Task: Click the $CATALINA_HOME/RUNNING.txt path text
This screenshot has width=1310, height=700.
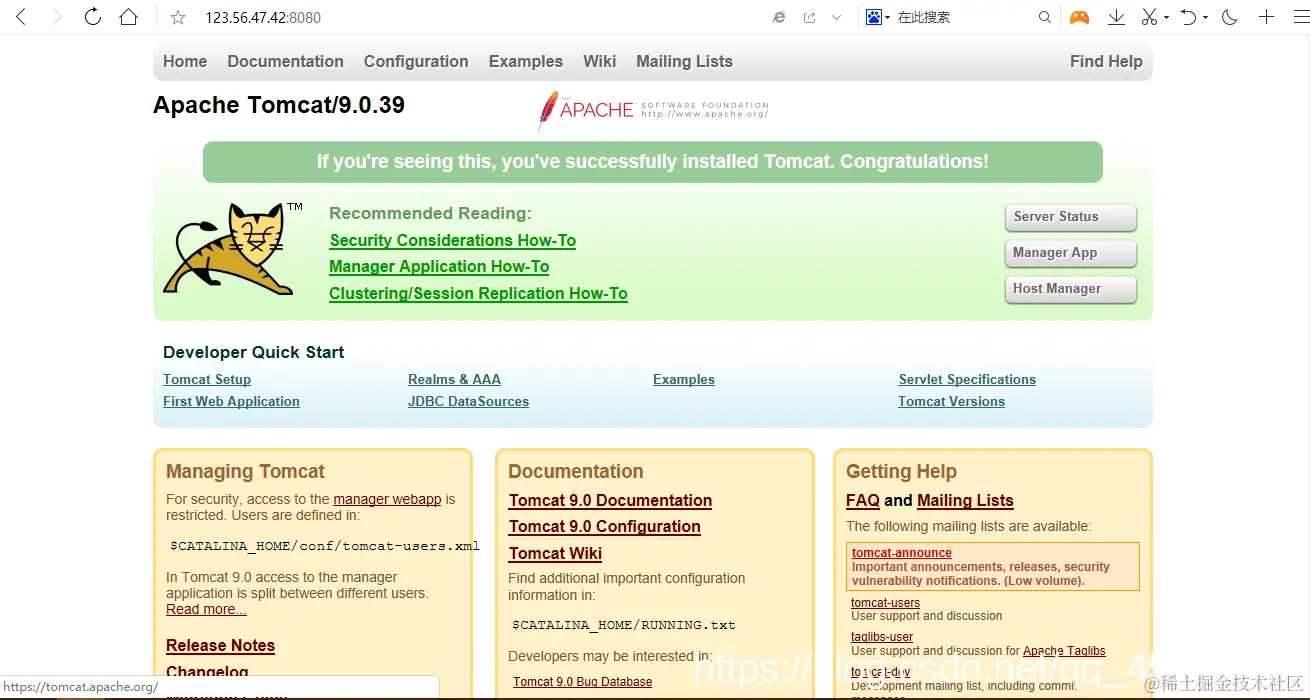Action: (x=624, y=625)
